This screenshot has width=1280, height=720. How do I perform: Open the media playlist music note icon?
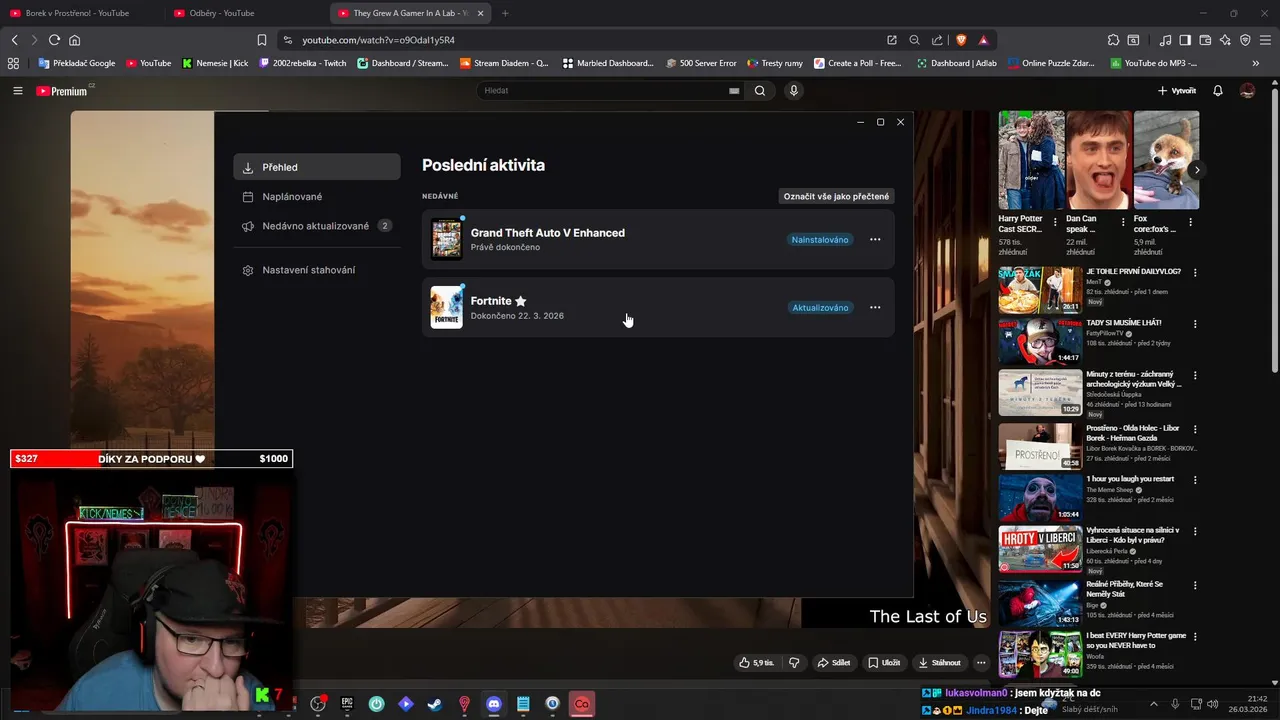click(1165, 40)
